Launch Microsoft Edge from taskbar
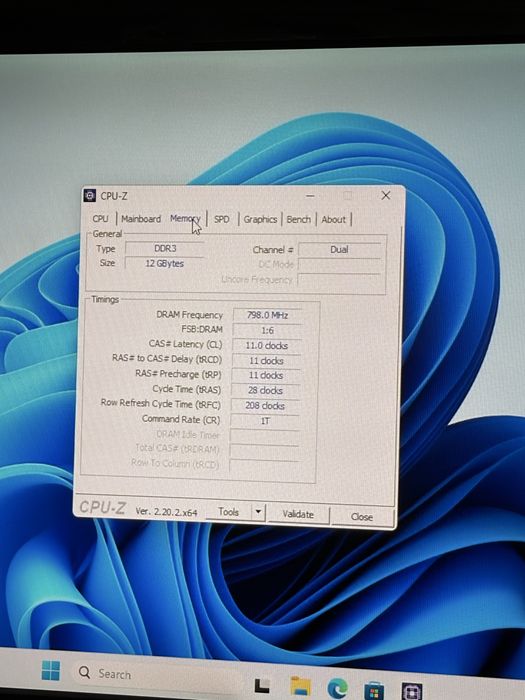Image resolution: width=525 pixels, height=700 pixels. coord(338,688)
